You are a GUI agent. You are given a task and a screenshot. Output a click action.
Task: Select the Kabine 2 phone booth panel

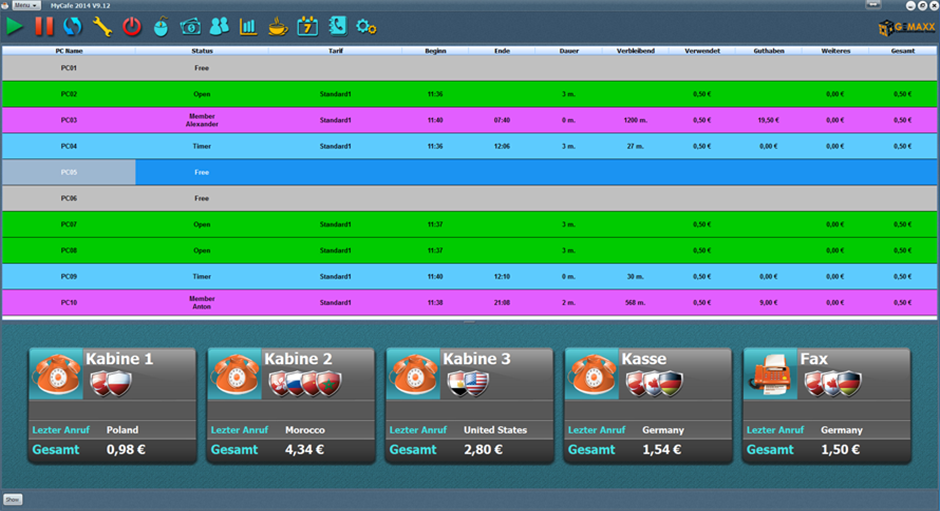tap(291, 406)
